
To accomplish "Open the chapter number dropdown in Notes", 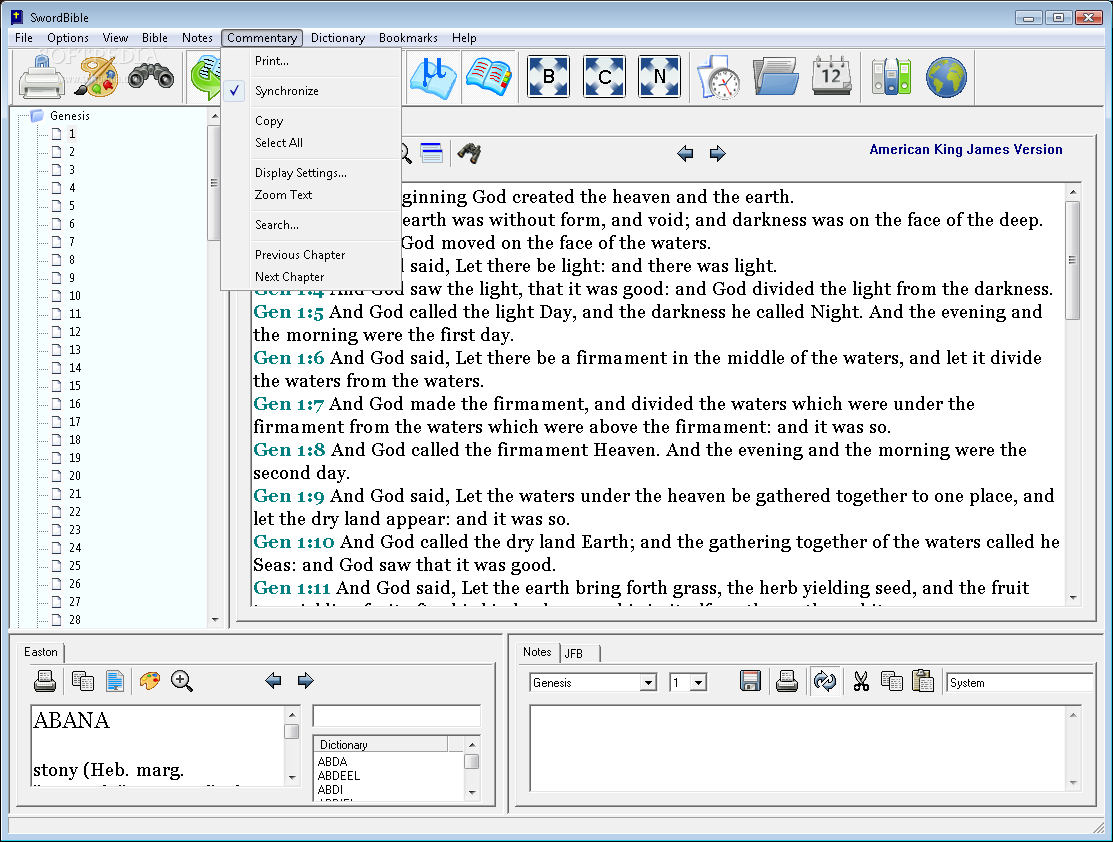I will coord(698,683).
